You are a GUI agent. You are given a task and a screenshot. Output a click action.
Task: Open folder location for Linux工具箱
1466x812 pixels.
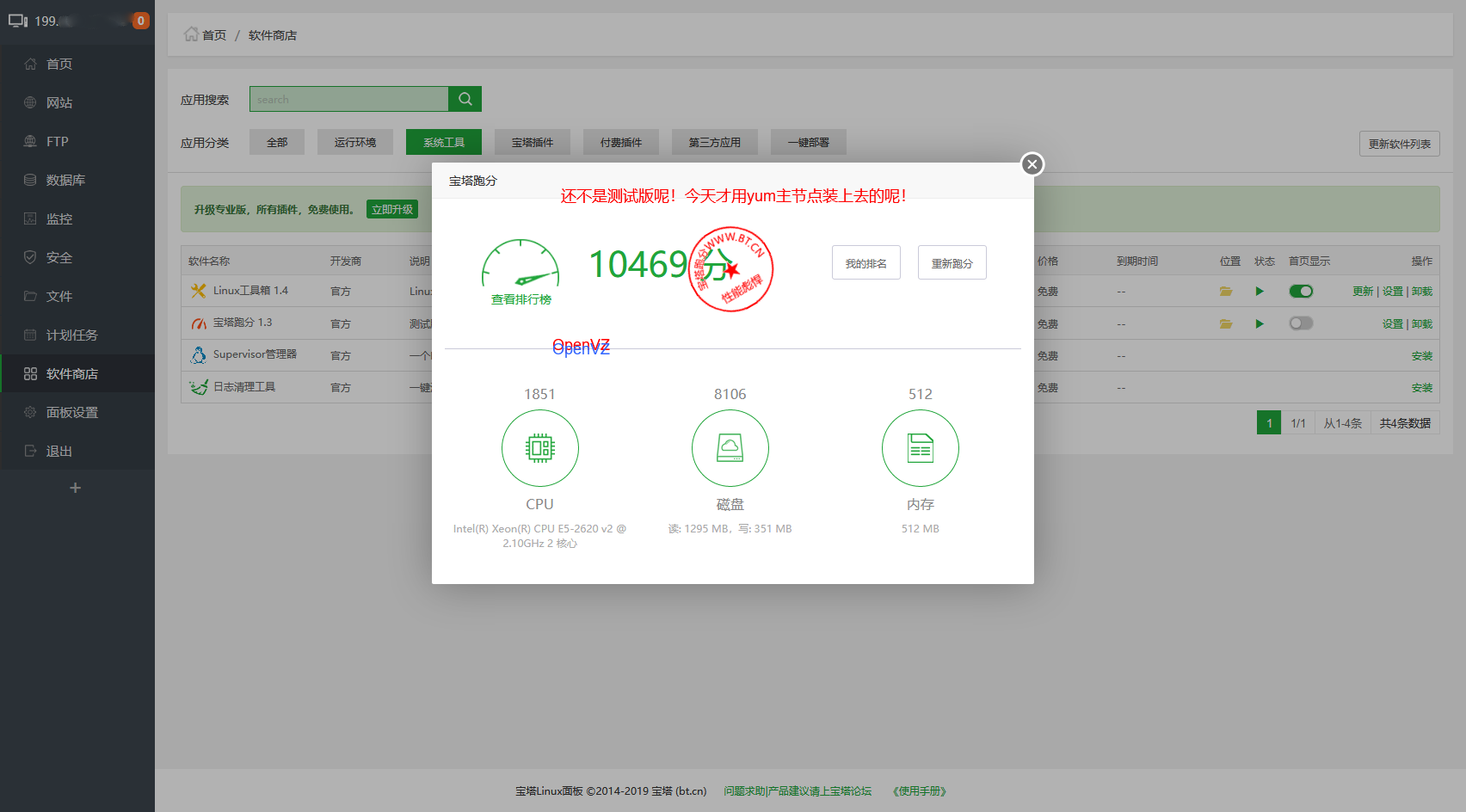[x=1226, y=292]
